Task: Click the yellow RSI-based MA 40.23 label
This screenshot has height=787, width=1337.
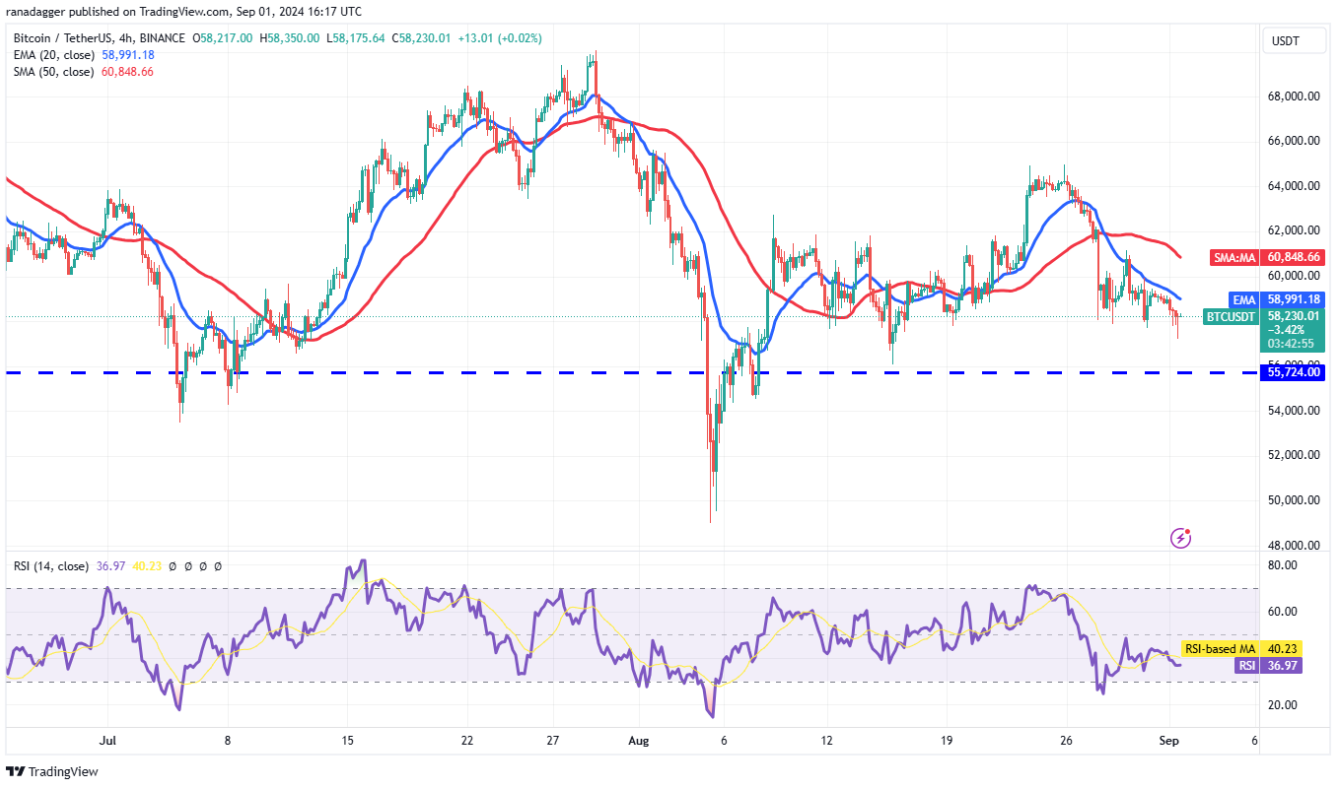Action: pyautogui.click(x=1240, y=648)
